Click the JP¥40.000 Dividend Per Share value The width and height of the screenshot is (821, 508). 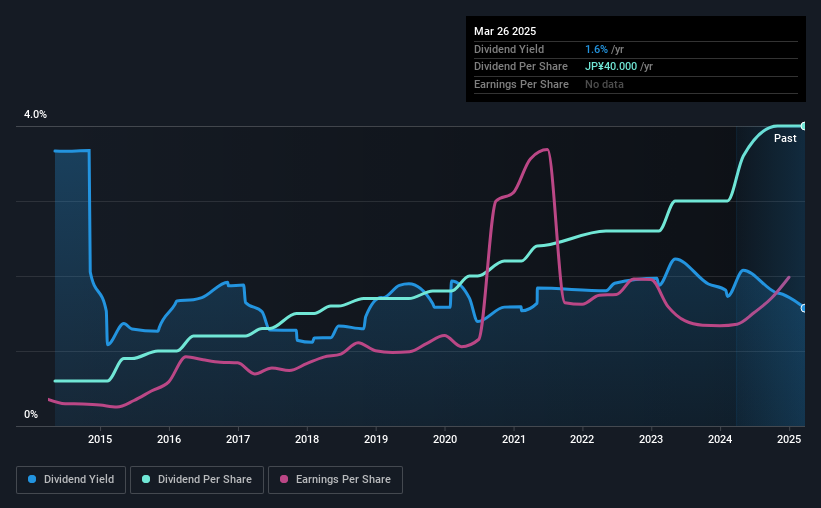[x=611, y=67]
